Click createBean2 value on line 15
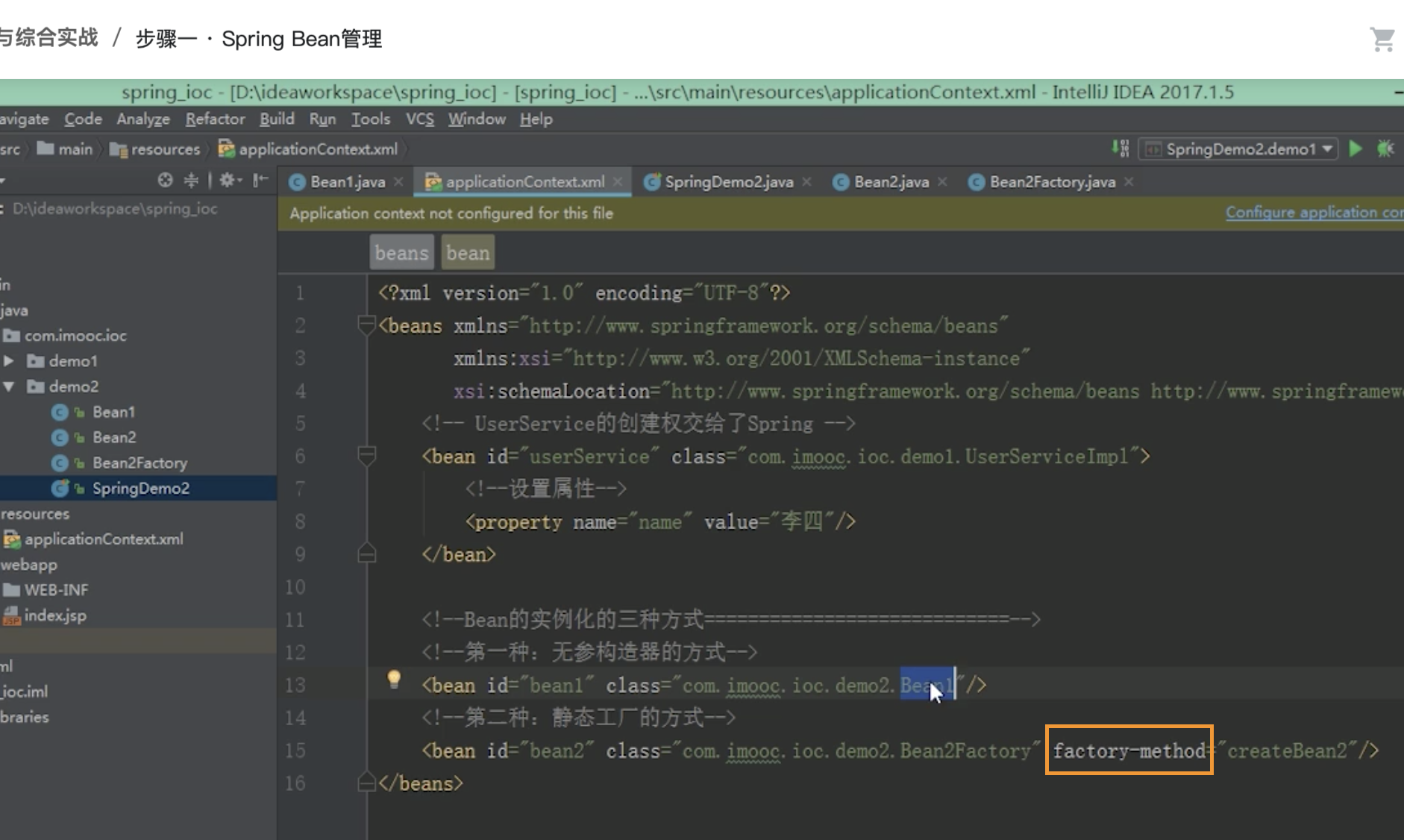This screenshot has width=1404, height=840. (x=1287, y=750)
